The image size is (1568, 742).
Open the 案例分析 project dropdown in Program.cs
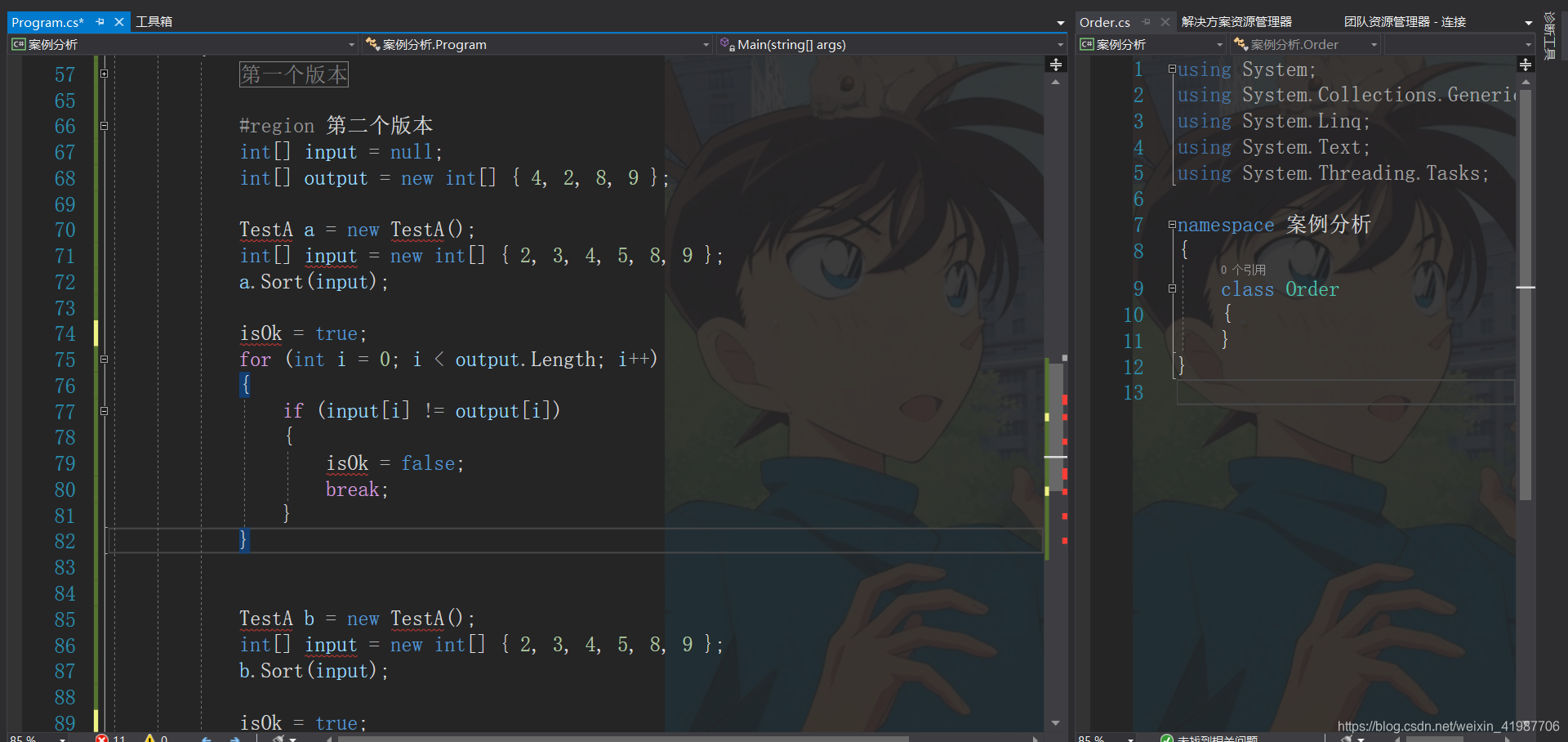click(x=184, y=44)
